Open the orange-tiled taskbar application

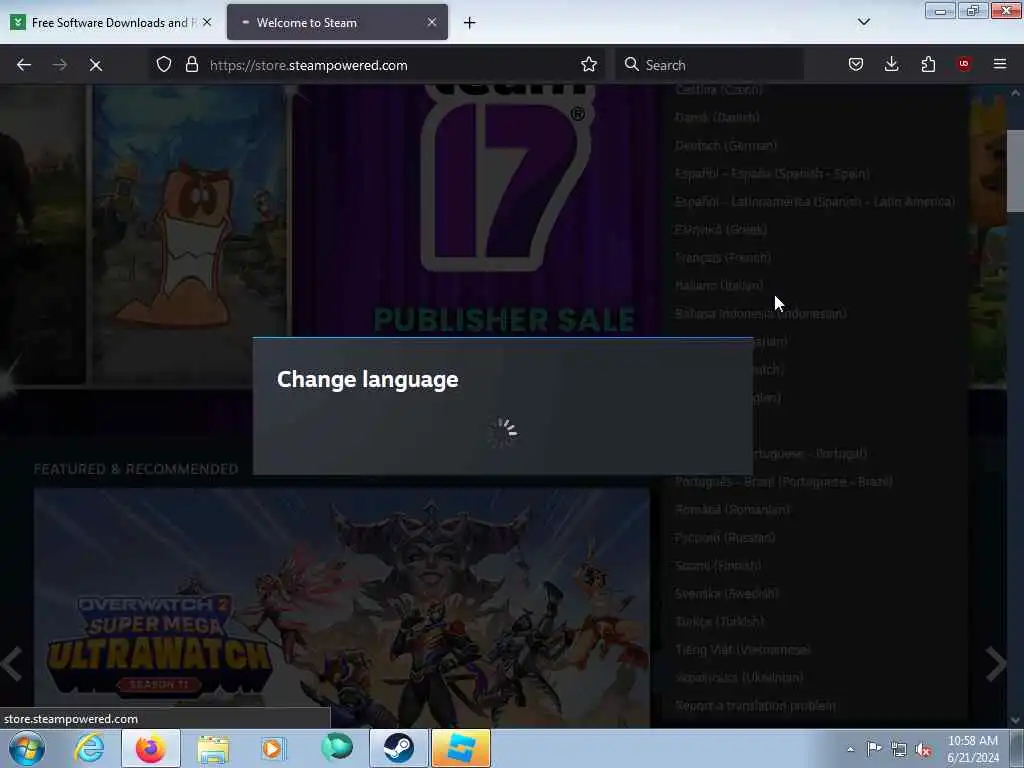click(460, 748)
